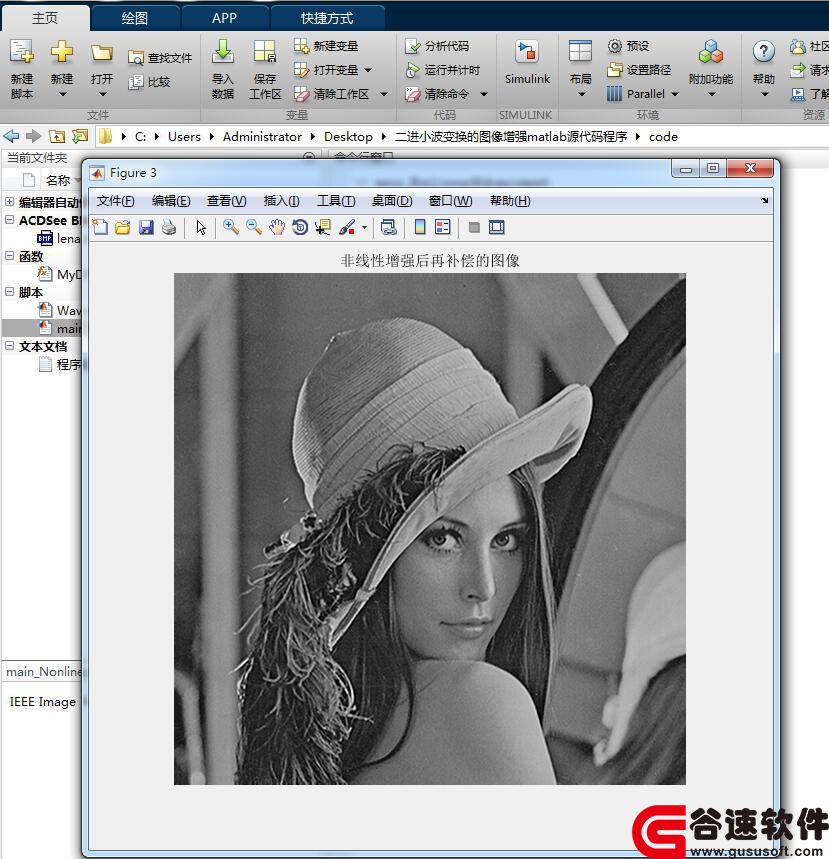Open the brush color dropdown arrow in figure toolbar
829x859 pixels.
click(x=364, y=227)
